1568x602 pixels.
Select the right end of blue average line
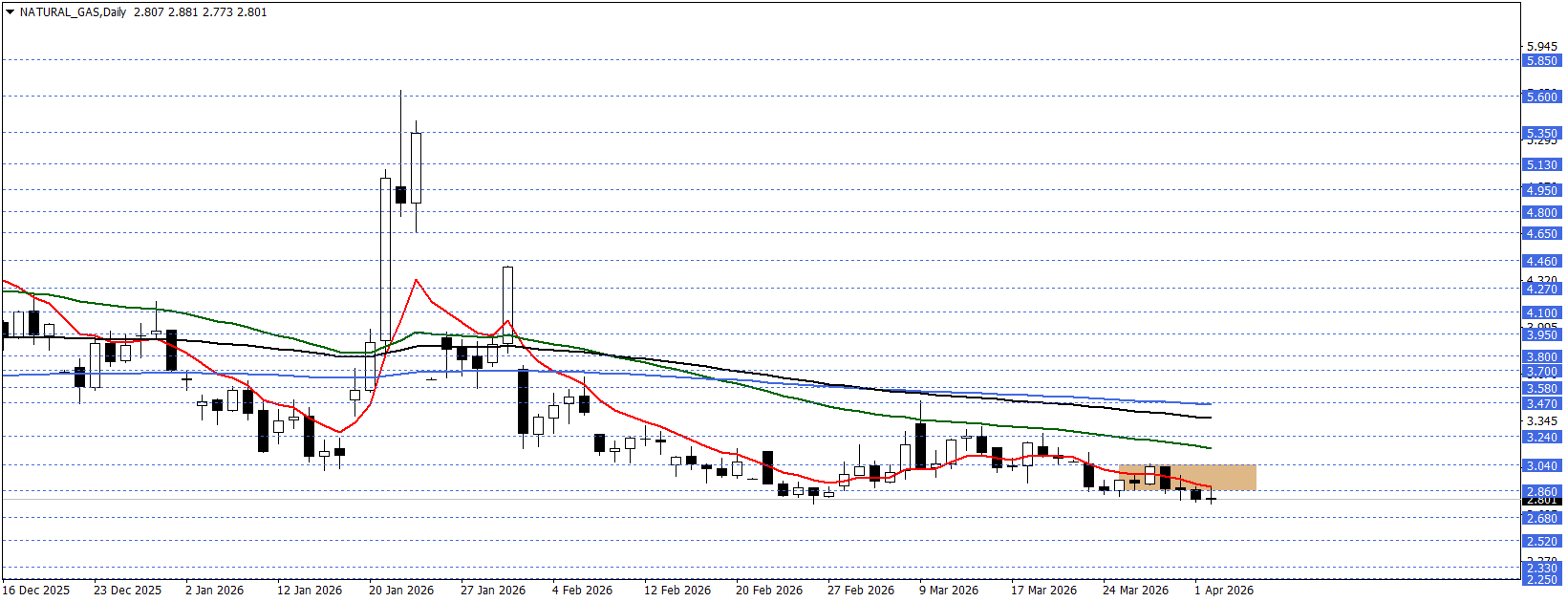[1210, 404]
